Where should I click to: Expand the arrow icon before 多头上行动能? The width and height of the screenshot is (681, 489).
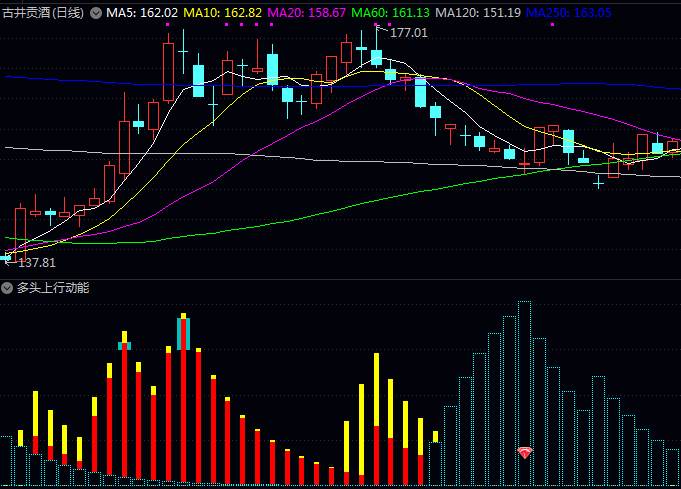[8, 288]
